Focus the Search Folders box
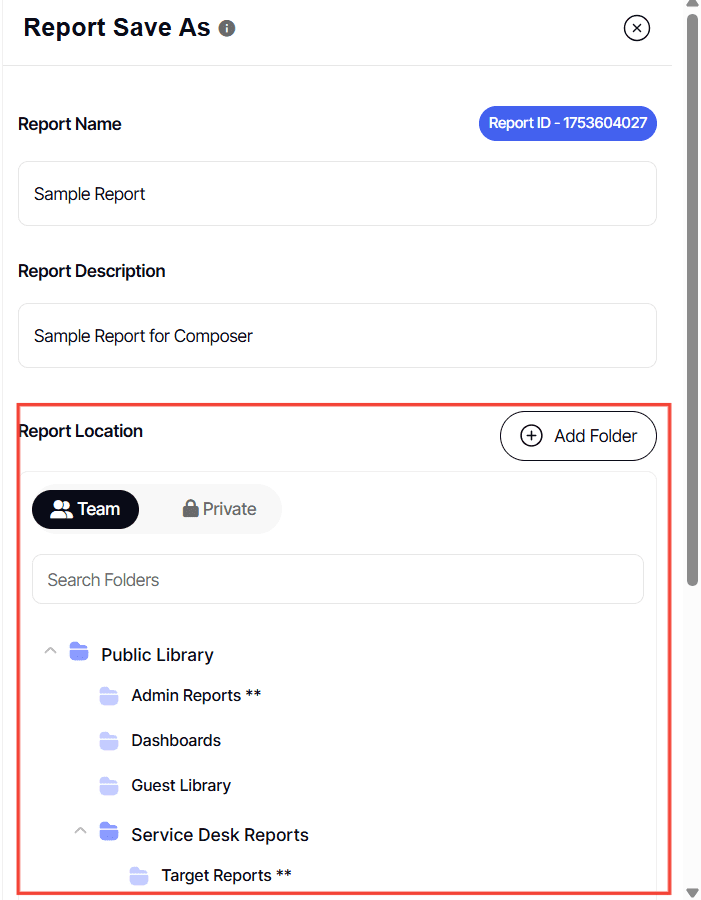Image resolution: width=701 pixels, height=900 pixels. (338, 579)
